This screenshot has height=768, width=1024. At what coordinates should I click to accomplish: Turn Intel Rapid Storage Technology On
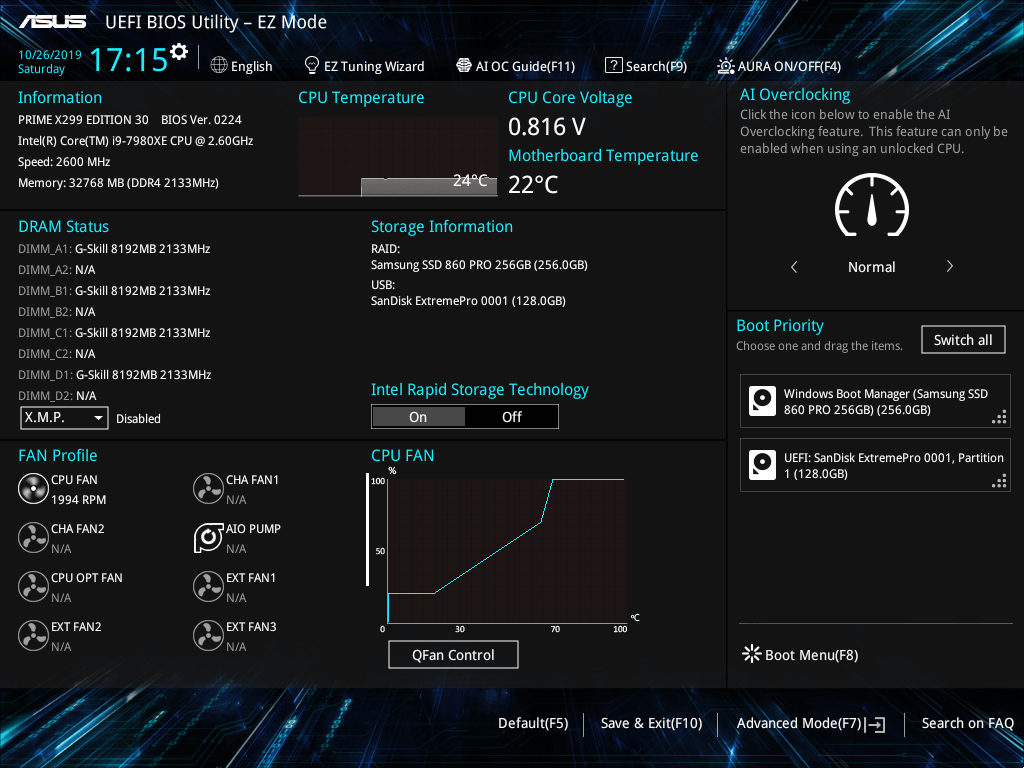point(418,417)
